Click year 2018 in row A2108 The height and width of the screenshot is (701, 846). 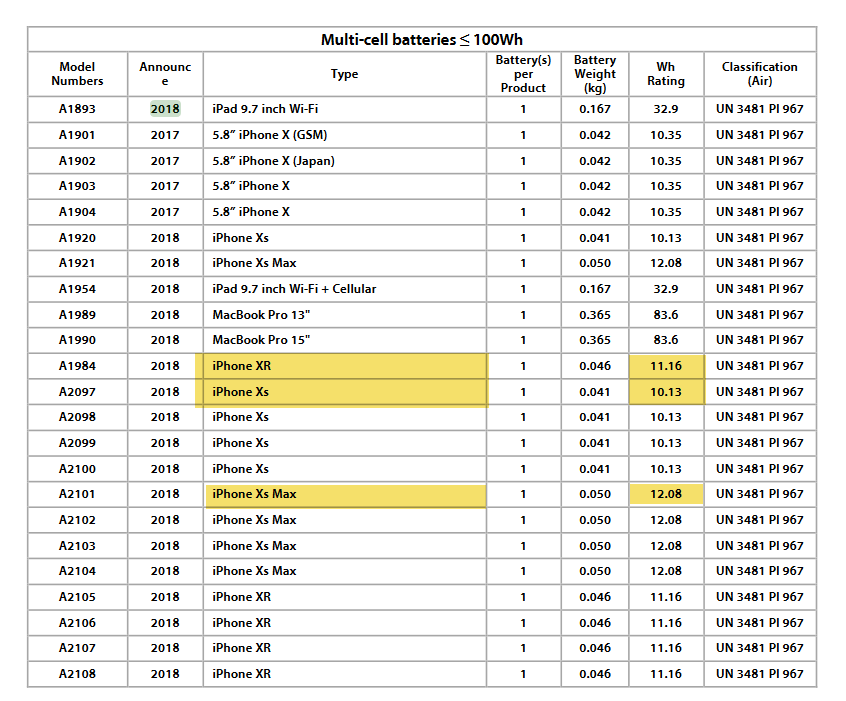click(x=165, y=674)
